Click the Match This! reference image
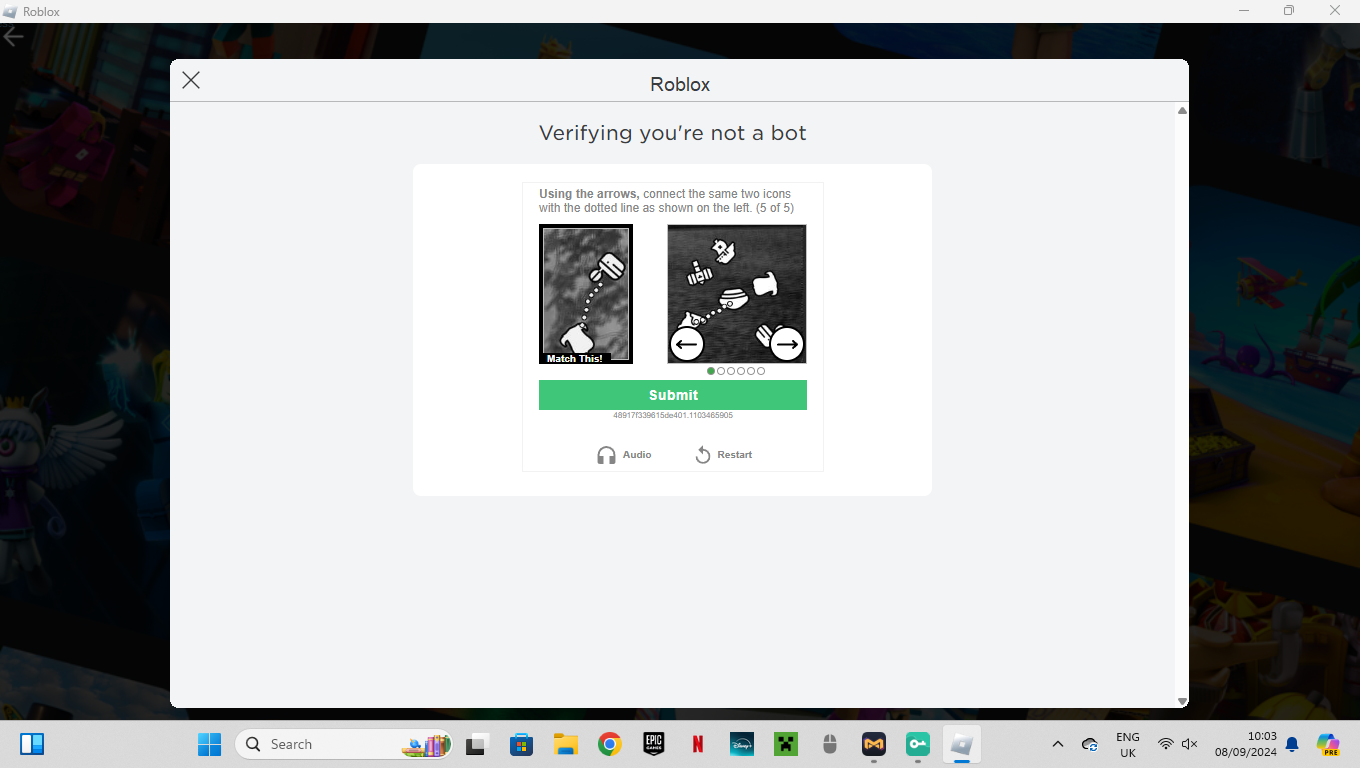 click(586, 294)
